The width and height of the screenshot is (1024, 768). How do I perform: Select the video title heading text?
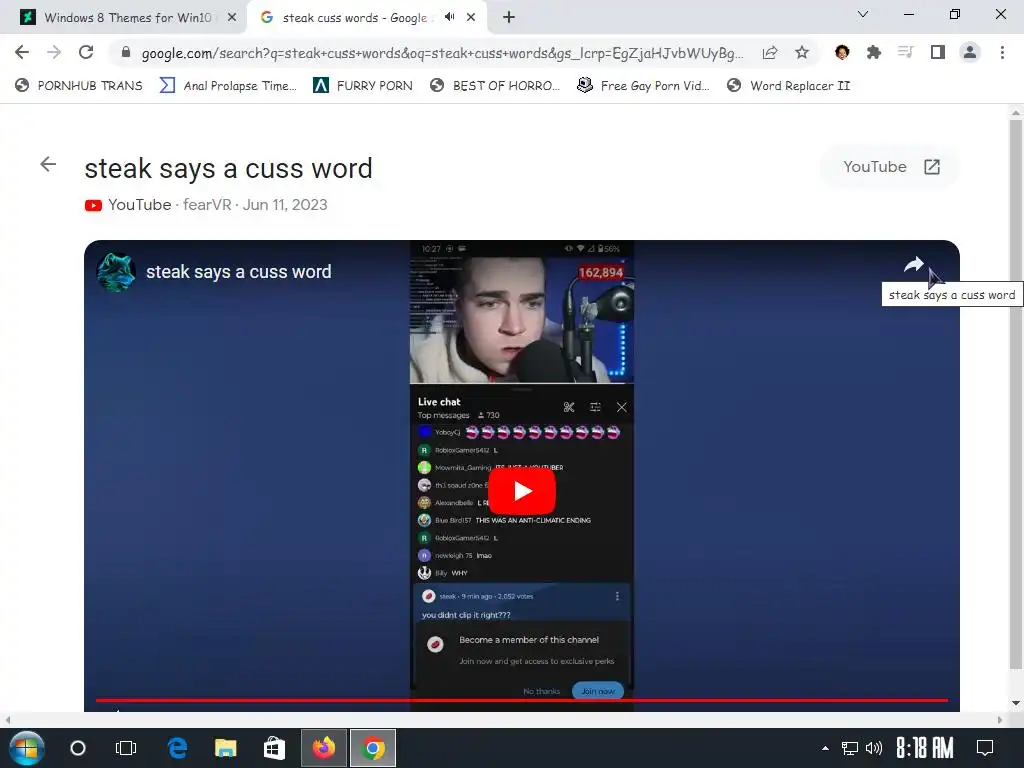pos(229,168)
